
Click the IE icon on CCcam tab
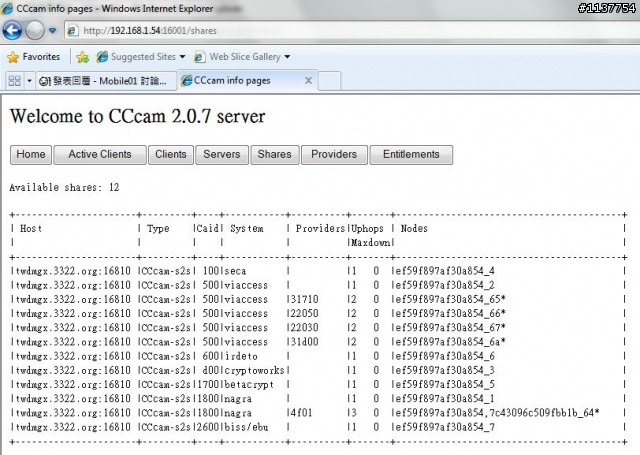pos(187,80)
